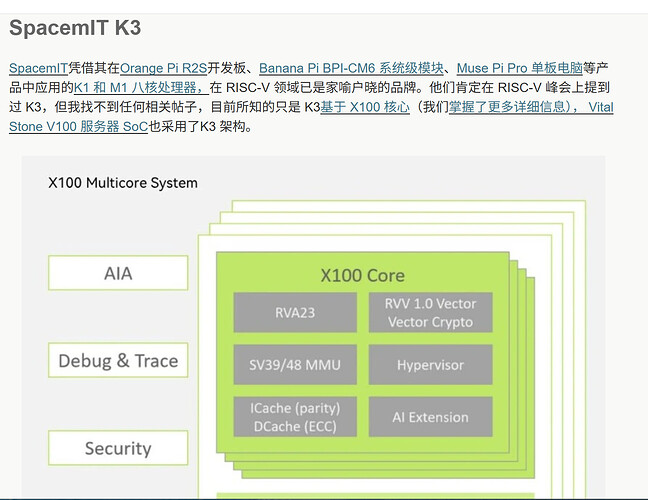Click the K1 和 M1 八核处理器 link
648x500 pixels.
140,88
